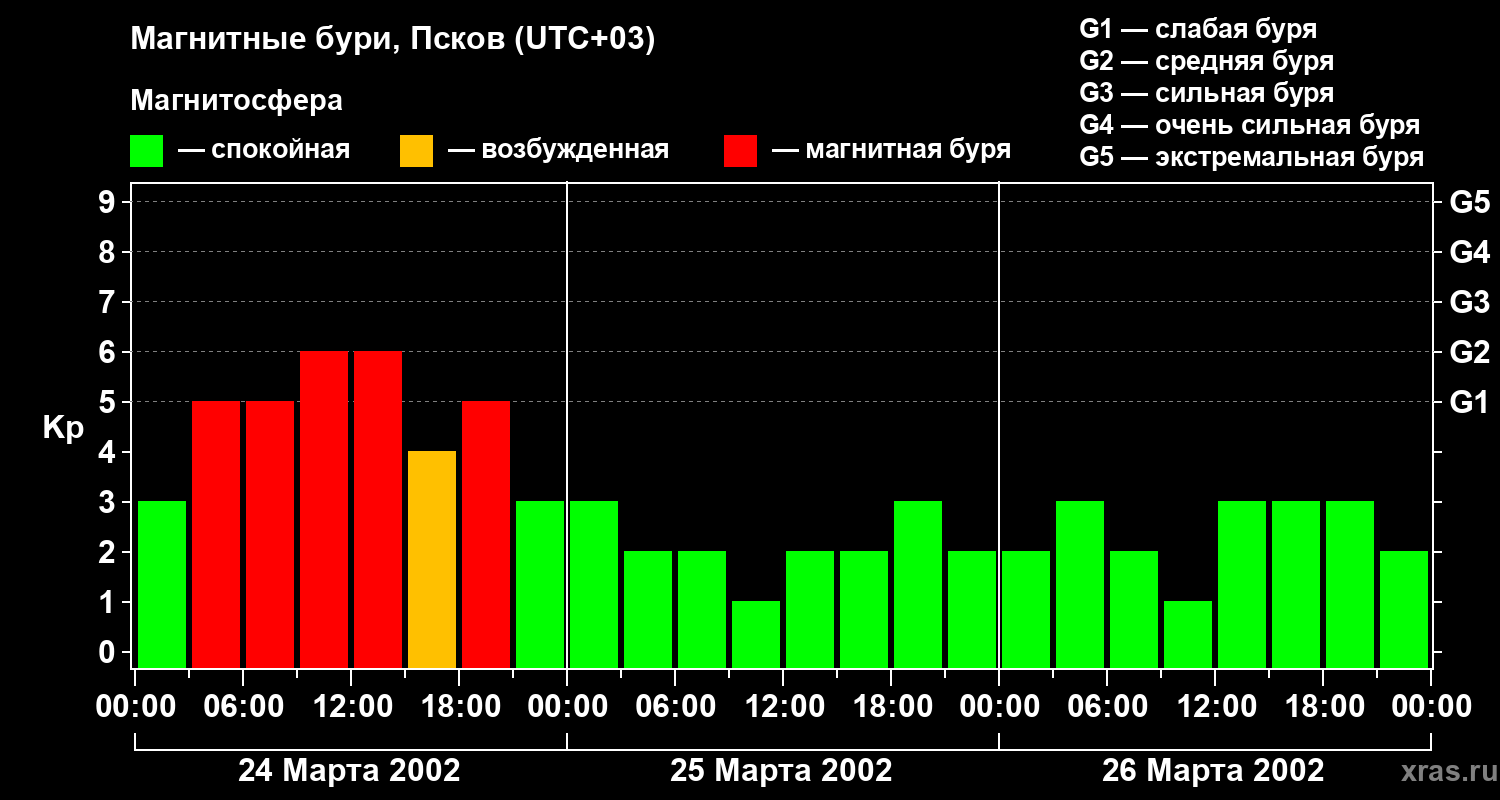Click the 'G2 — средняя буря' description
This screenshot has width=1500, height=800.
click(1207, 61)
